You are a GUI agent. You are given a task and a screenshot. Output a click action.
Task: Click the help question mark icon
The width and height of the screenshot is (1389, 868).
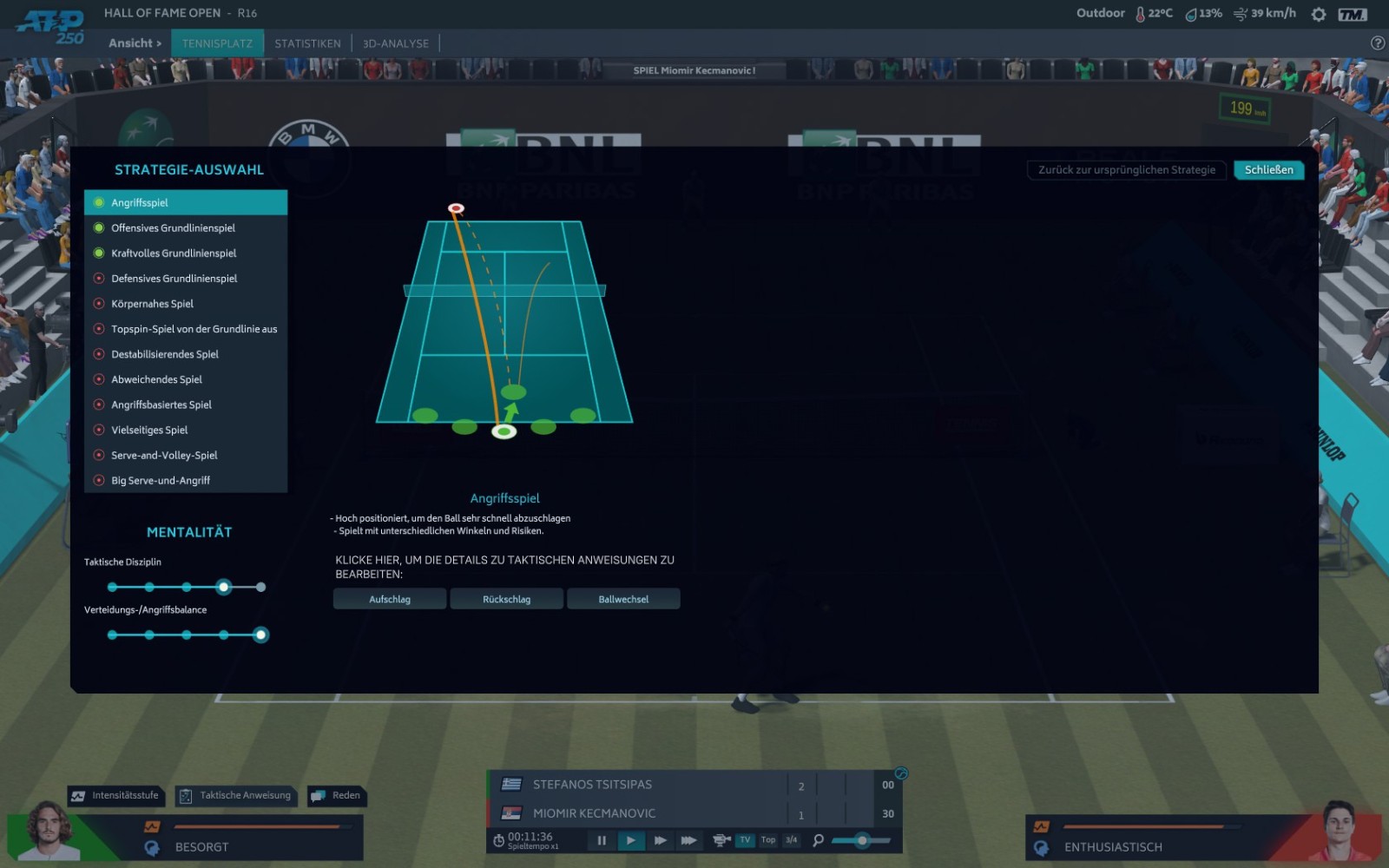(x=1377, y=43)
